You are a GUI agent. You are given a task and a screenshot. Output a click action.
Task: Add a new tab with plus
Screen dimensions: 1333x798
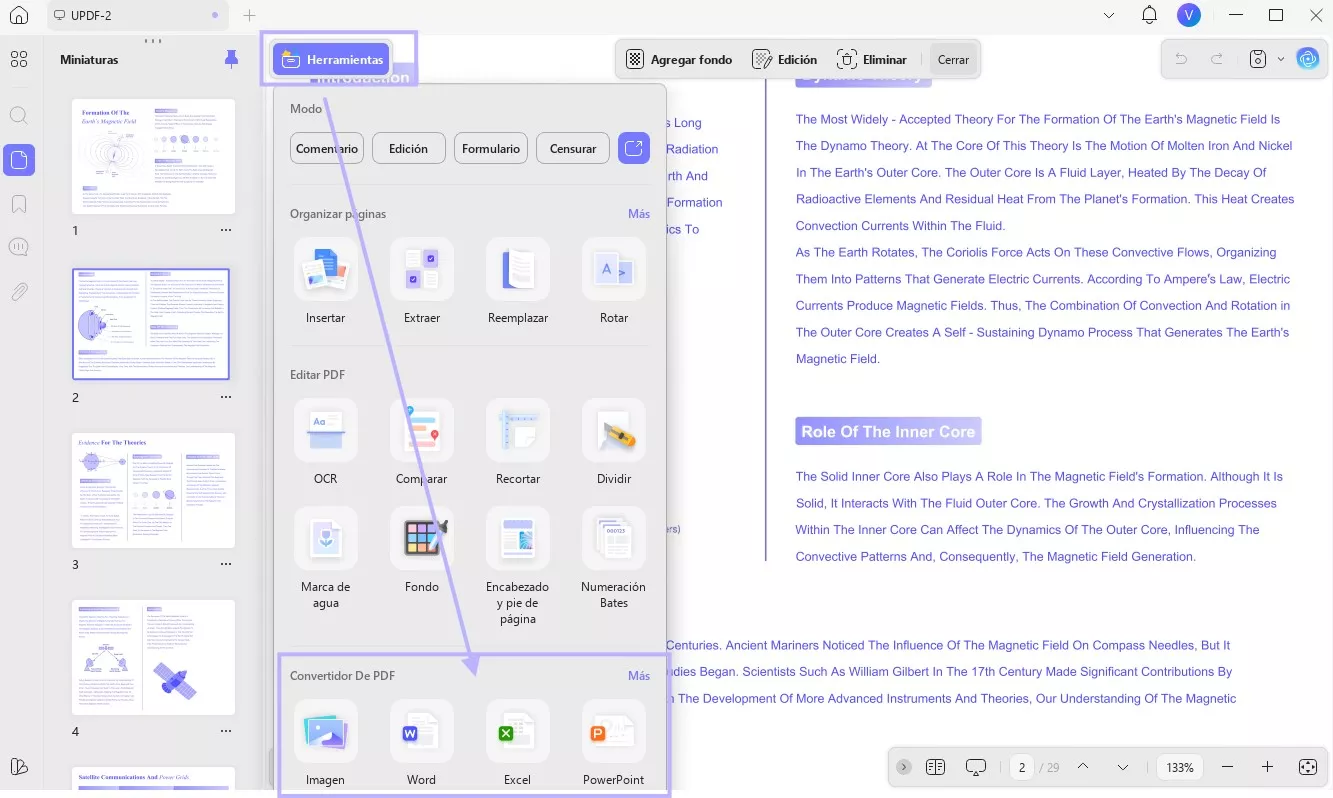(x=250, y=15)
